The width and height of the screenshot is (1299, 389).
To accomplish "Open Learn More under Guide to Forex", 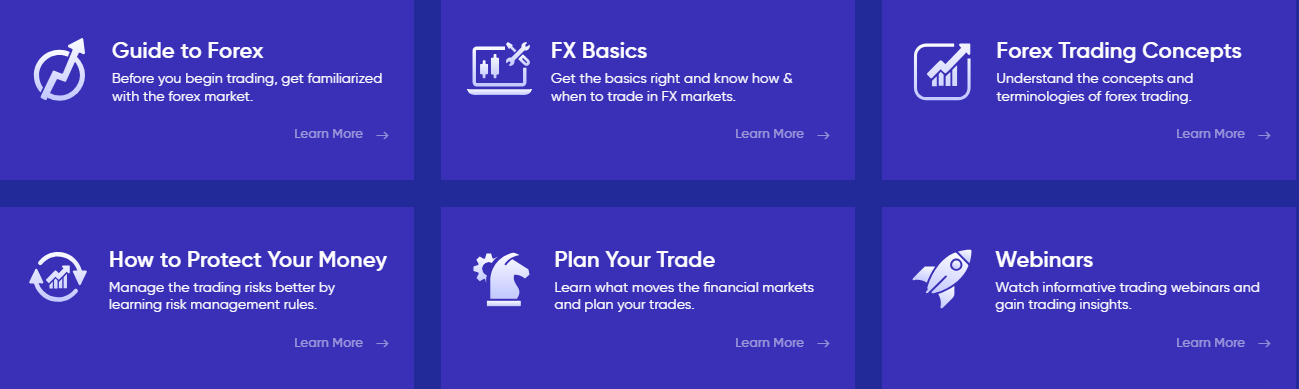I will 328,134.
